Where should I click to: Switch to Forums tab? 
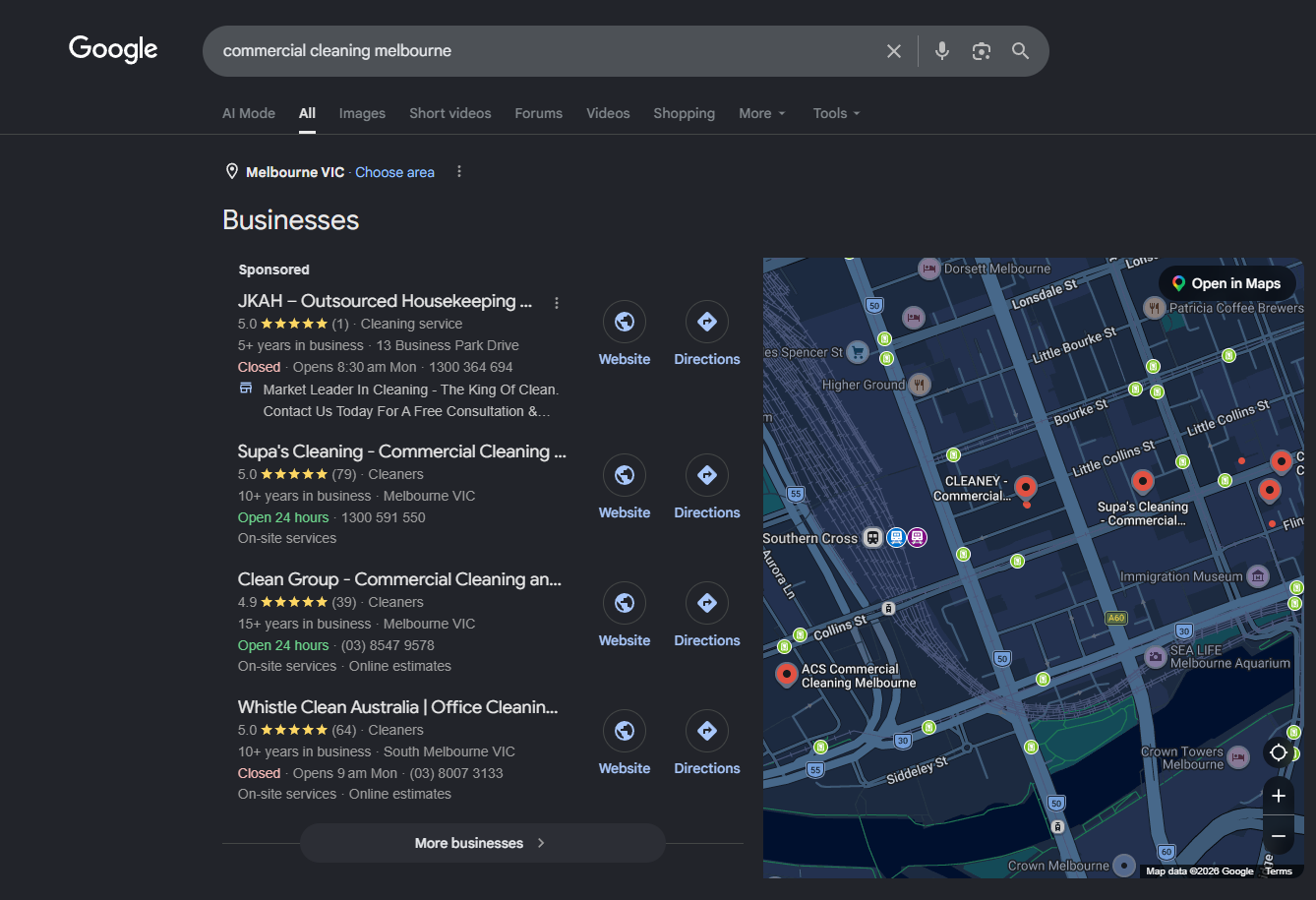(x=539, y=113)
